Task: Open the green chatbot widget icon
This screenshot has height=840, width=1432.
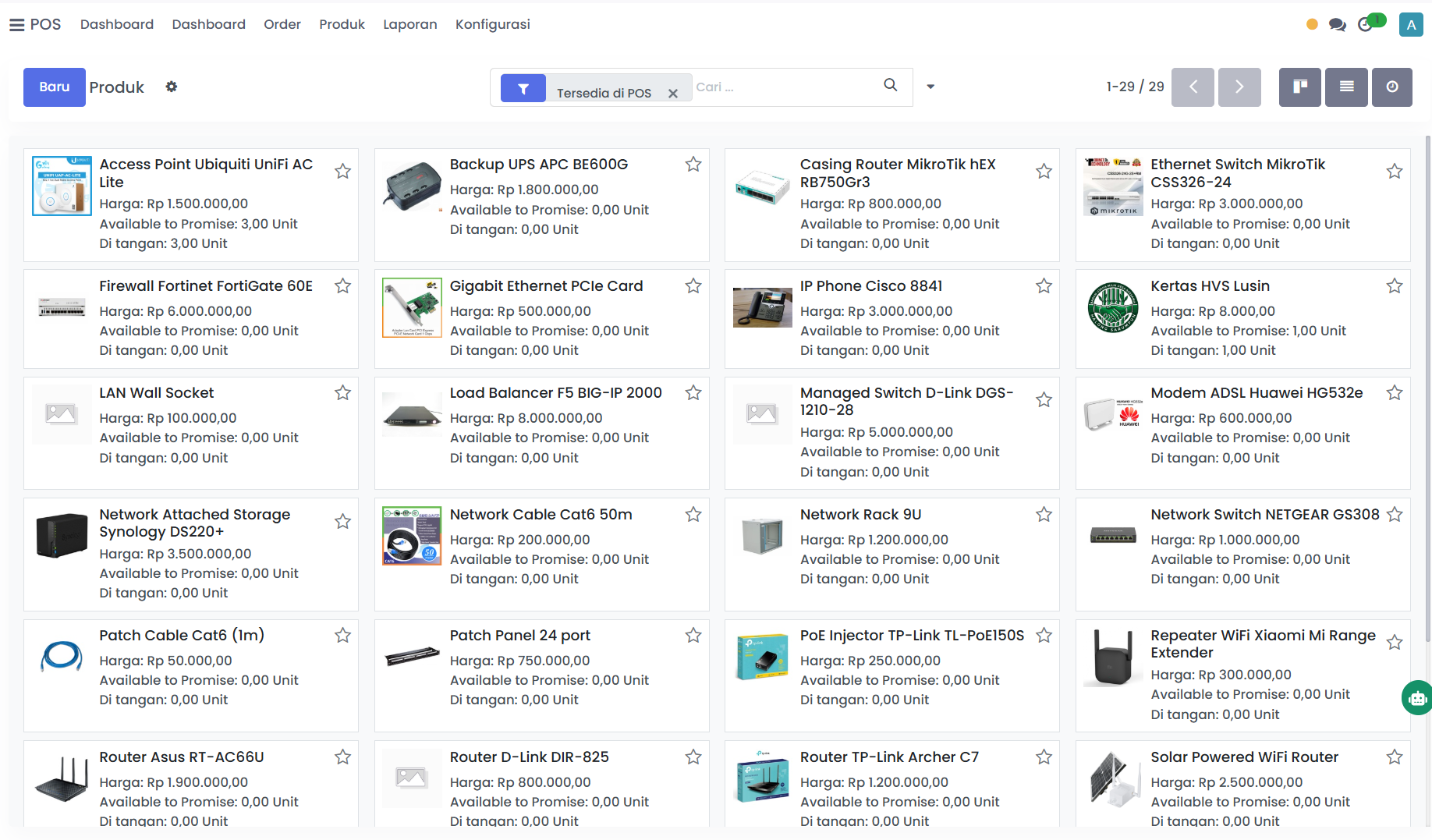Action: 1417,698
